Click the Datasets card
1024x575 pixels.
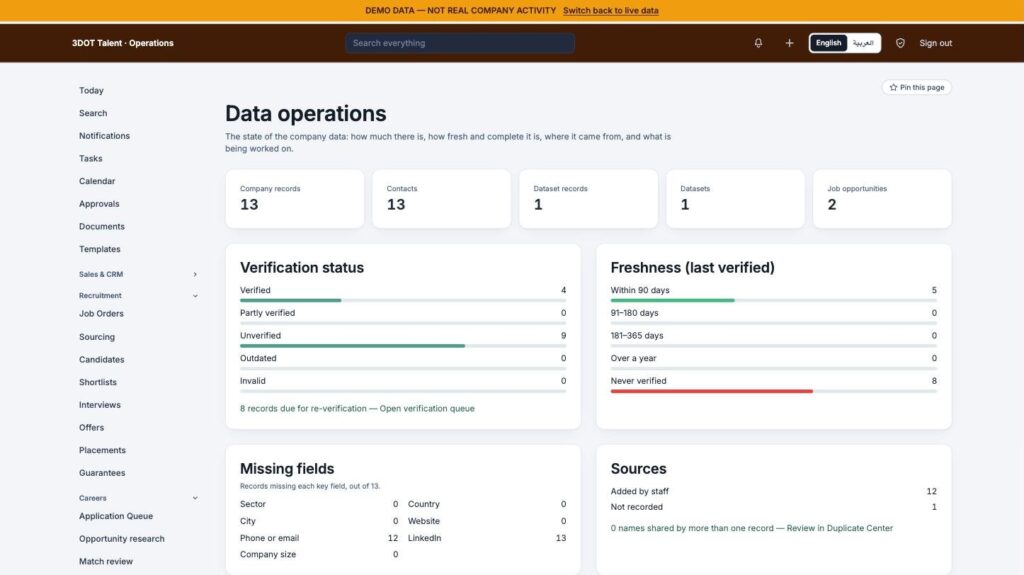click(735, 199)
